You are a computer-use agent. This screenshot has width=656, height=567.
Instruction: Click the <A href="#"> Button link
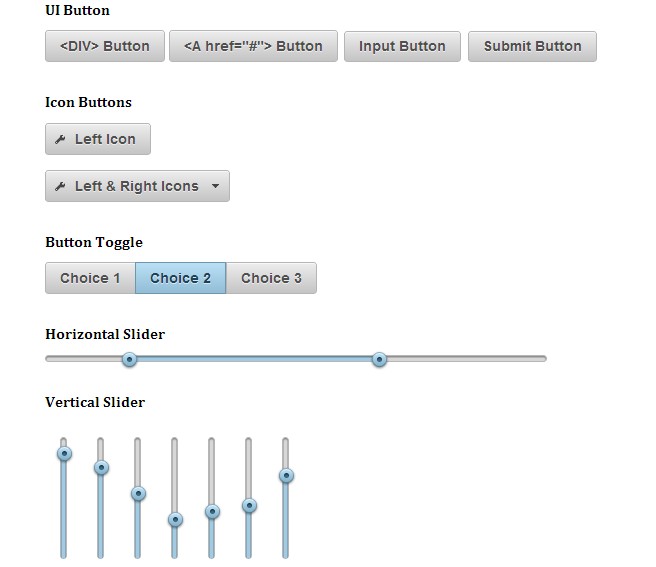coord(253,46)
